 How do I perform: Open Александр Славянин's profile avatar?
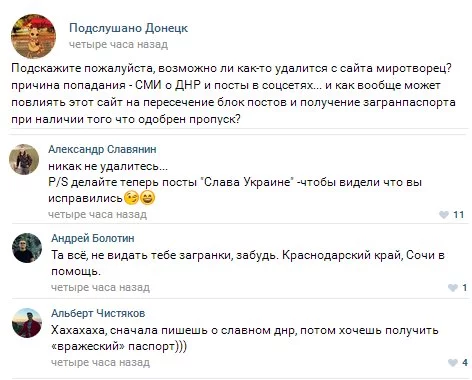24,159
